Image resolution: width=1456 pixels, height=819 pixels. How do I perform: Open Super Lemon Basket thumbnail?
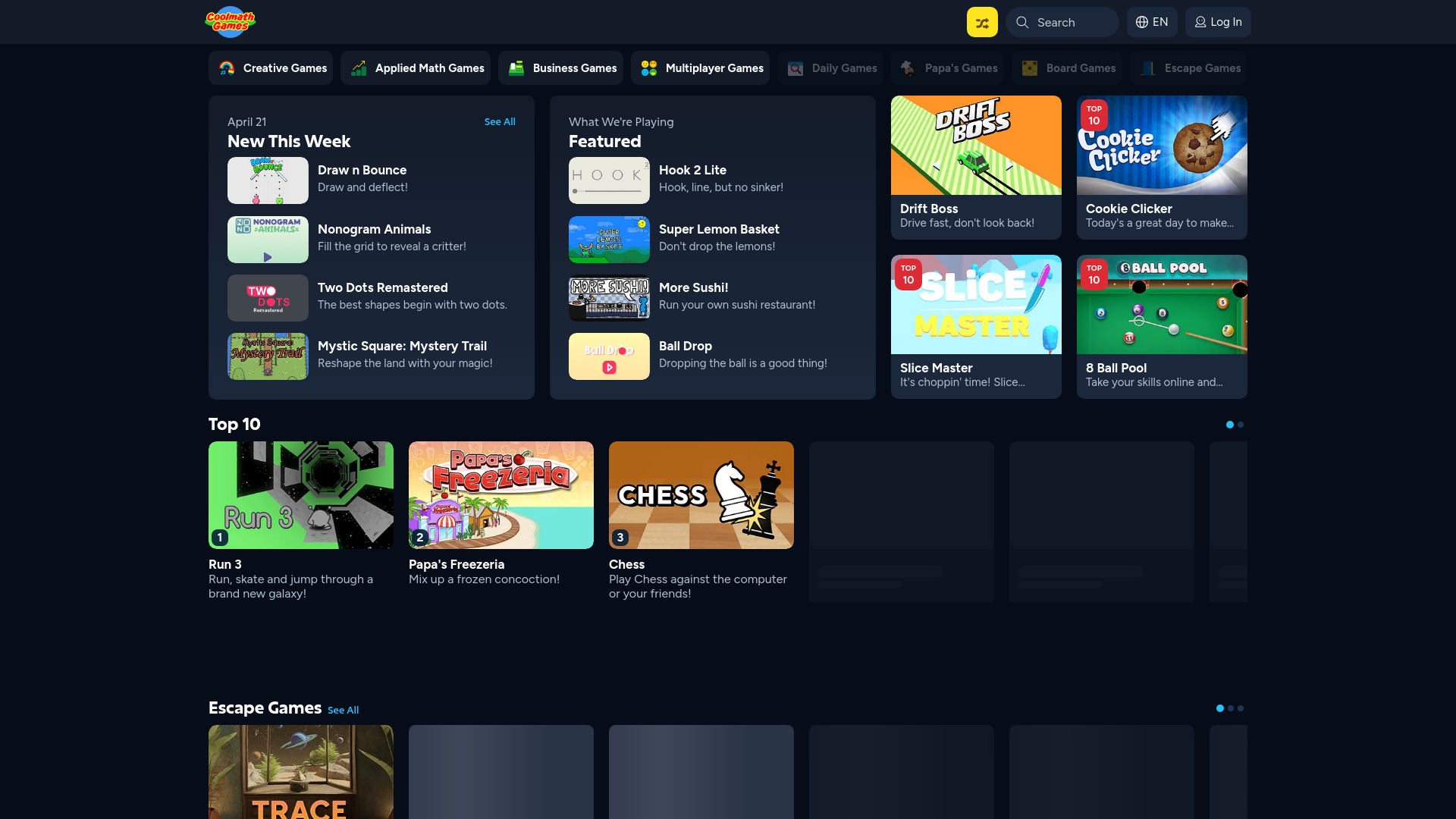click(x=609, y=240)
